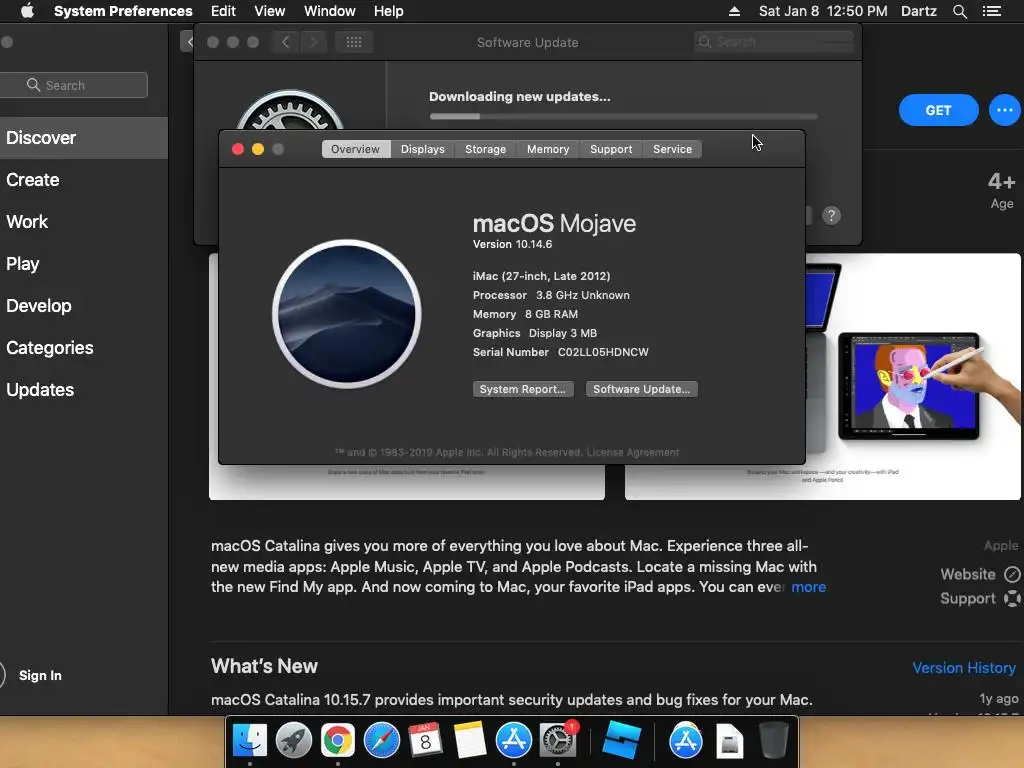Open Google Chrome from the dock
Viewport: 1024px width, 768px height.
coord(338,741)
